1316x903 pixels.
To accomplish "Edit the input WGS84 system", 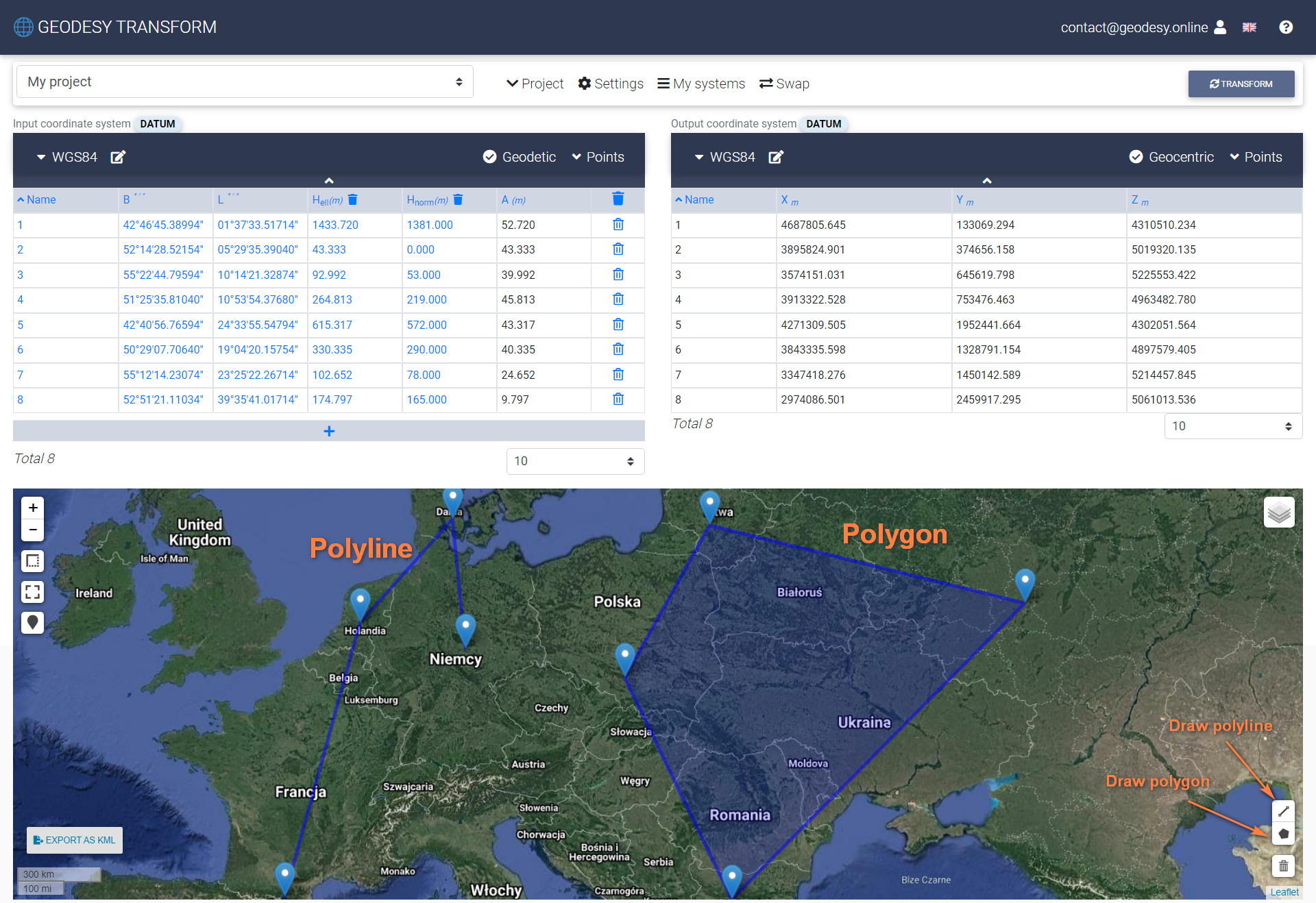I will 118,157.
